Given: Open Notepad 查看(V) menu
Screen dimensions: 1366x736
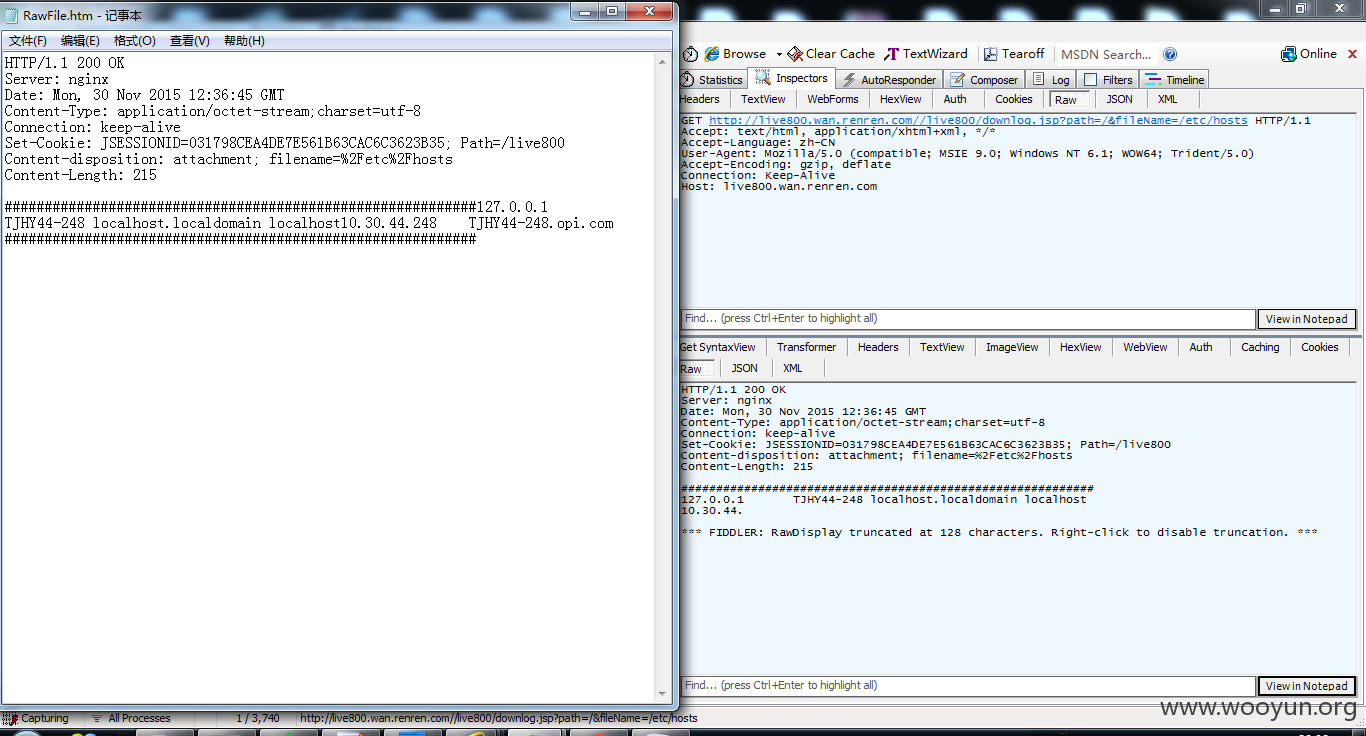Looking at the screenshot, I should click(x=190, y=41).
